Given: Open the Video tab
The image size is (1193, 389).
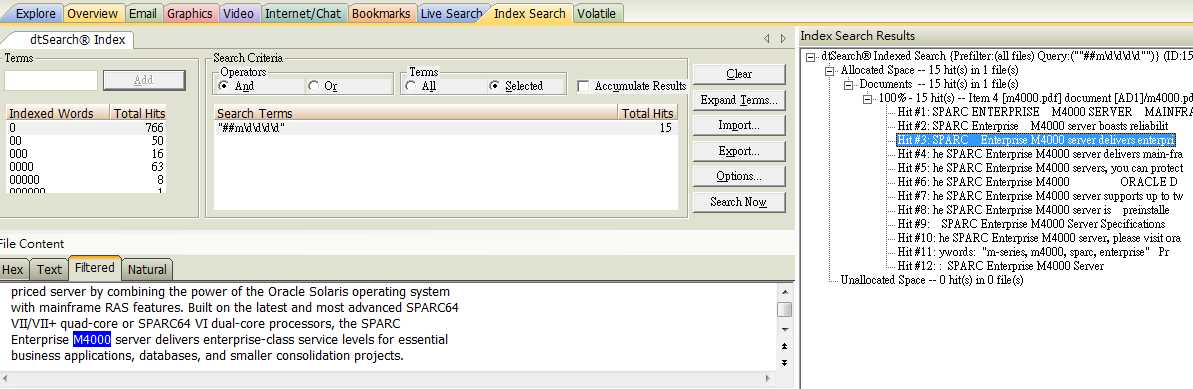Looking at the screenshot, I should pyautogui.click(x=238, y=13).
